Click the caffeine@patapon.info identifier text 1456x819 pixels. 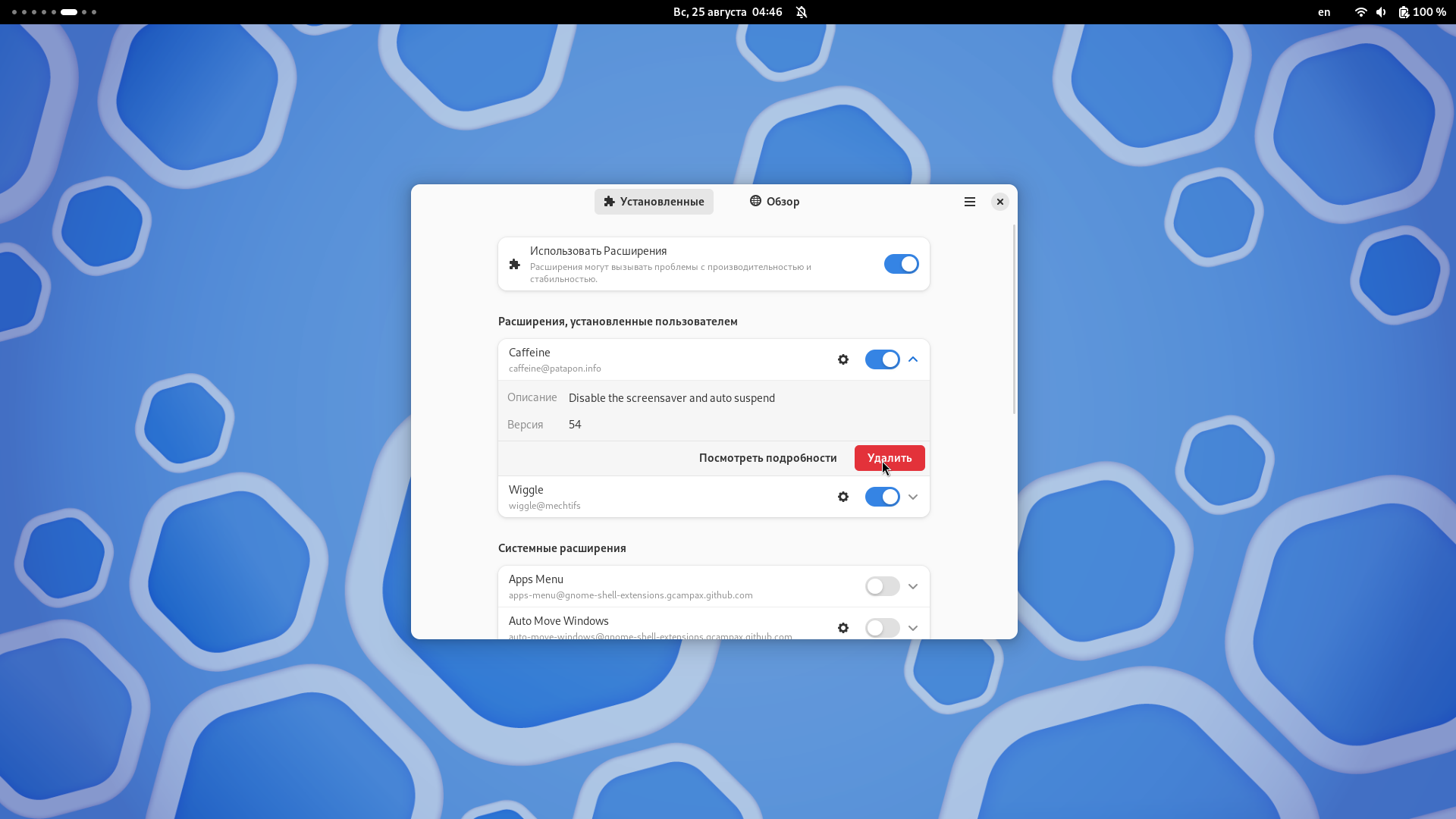554,369
